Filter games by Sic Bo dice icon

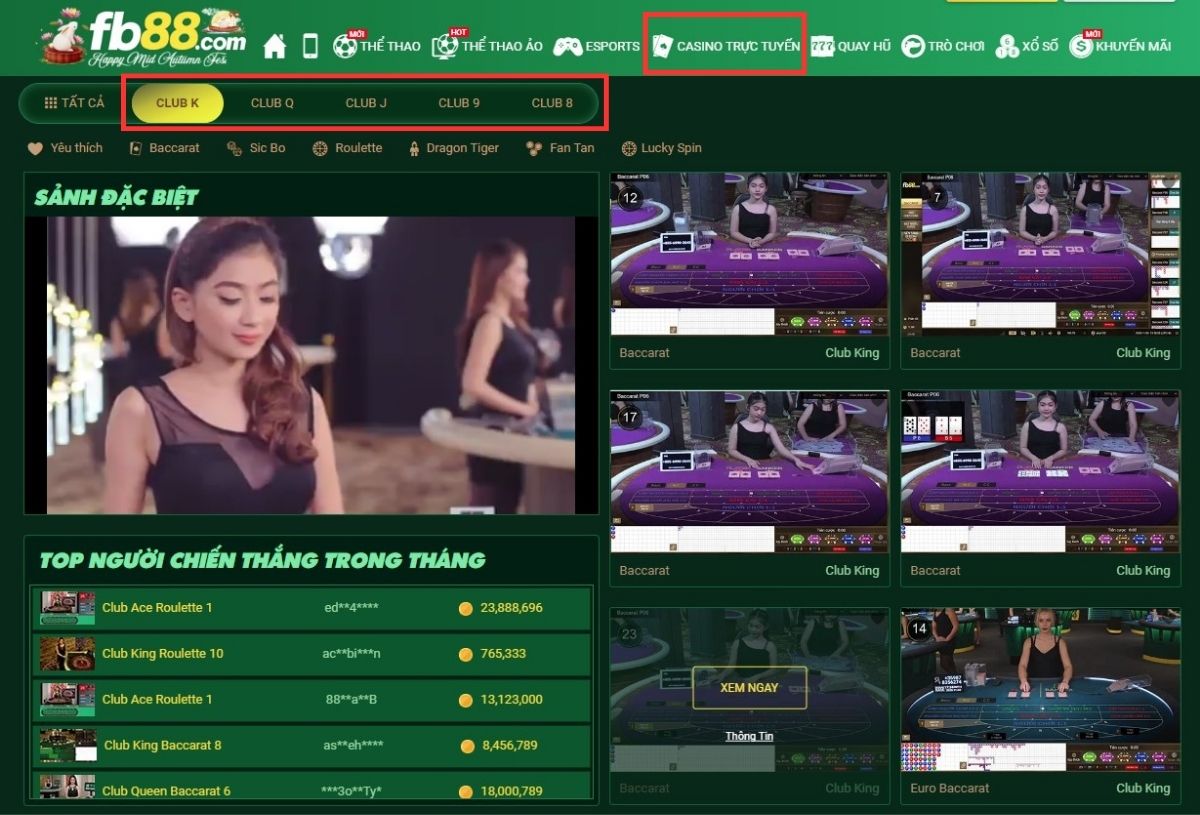[256, 148]
